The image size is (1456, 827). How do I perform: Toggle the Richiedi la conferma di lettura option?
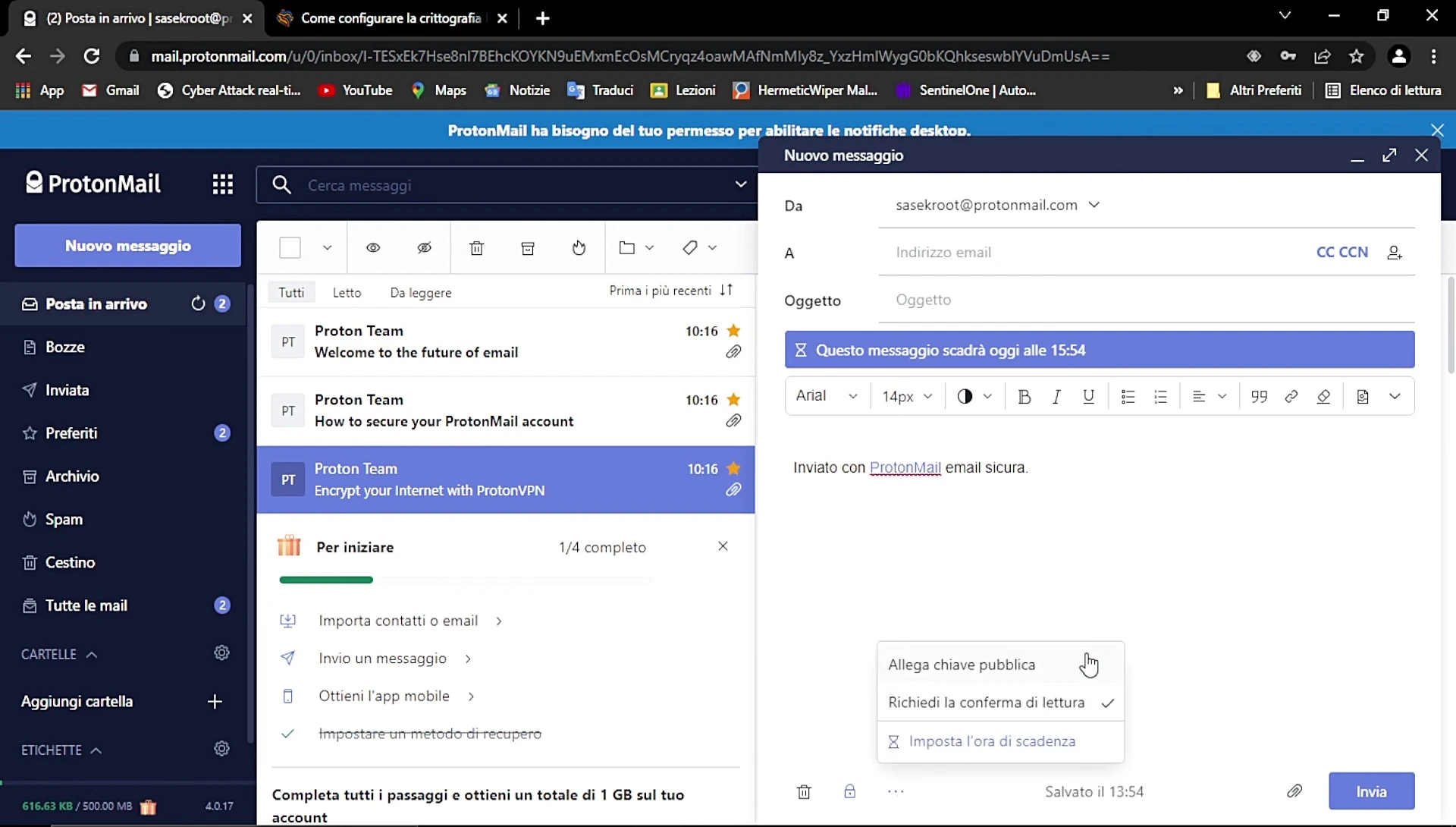[x=986, y=703]
